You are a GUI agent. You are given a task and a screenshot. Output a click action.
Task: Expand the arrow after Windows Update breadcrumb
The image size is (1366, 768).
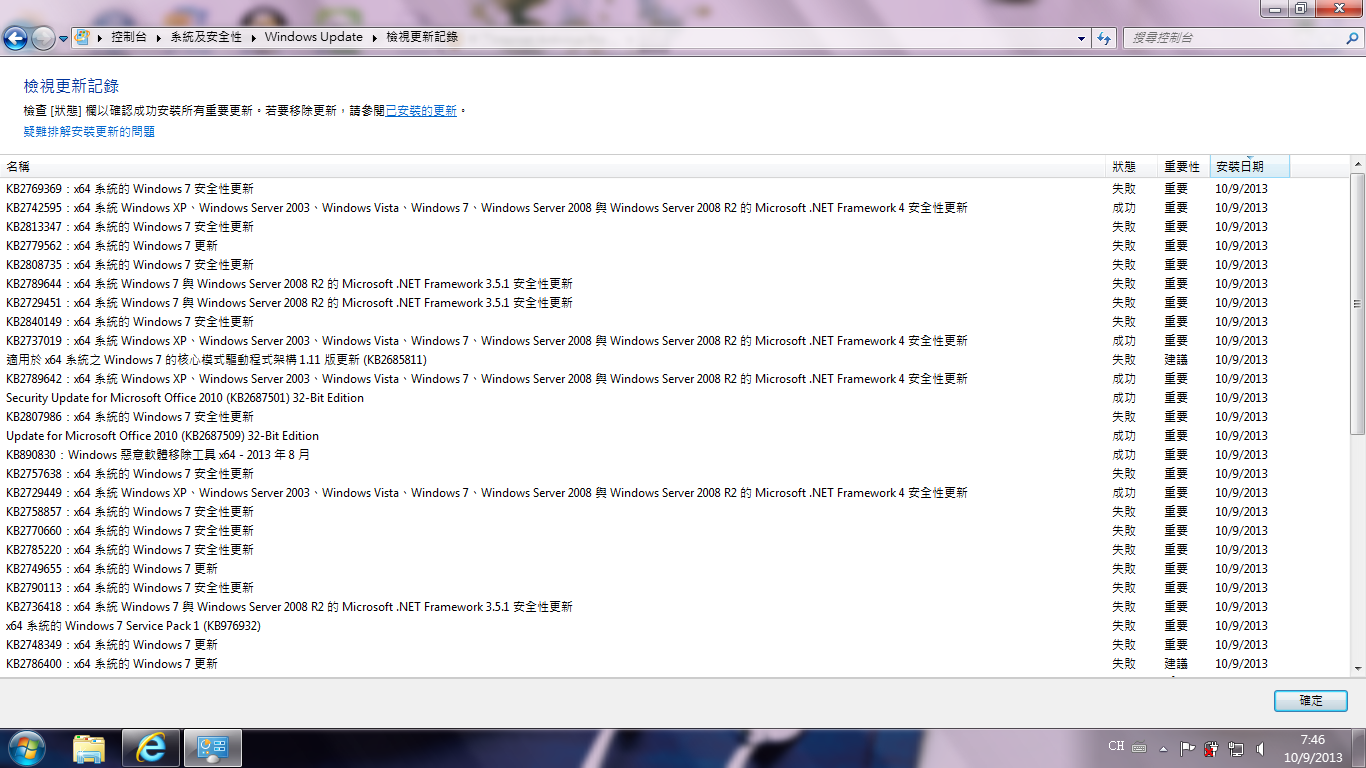point(376,37)
